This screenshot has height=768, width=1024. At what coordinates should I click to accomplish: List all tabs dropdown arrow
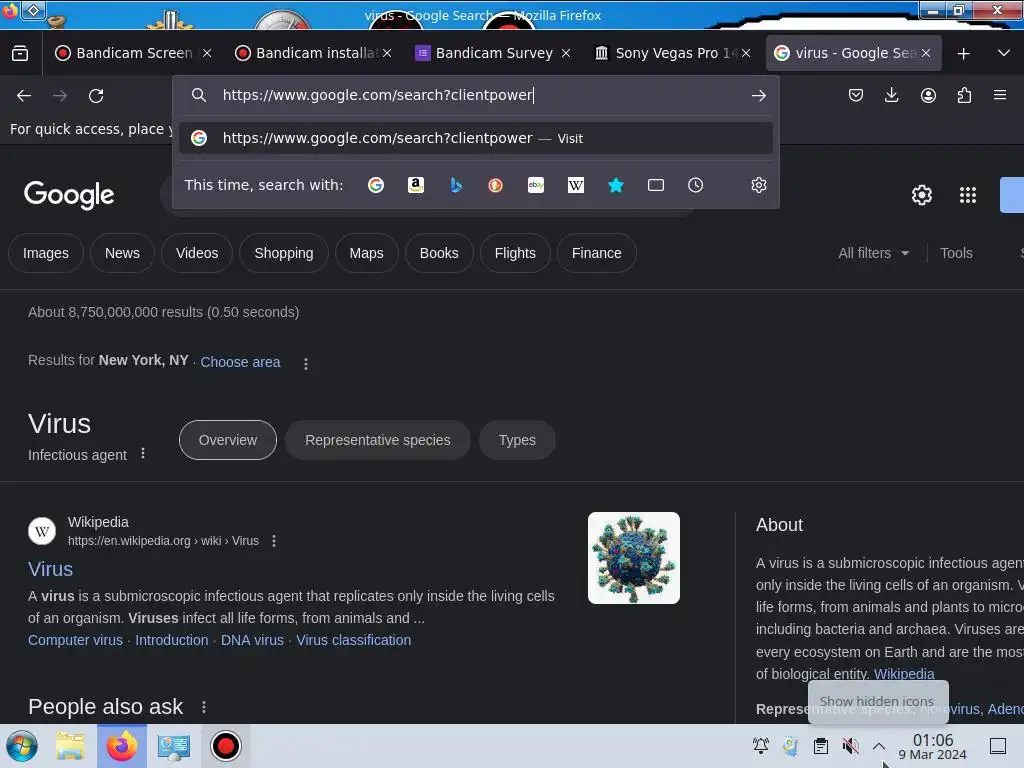click(x=1004, y=53)
